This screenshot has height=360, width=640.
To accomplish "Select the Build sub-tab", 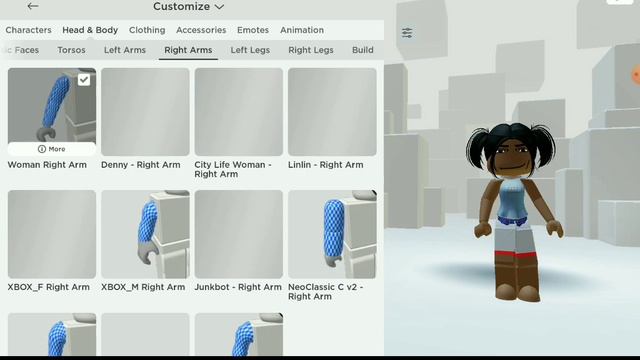I will 362,50.
